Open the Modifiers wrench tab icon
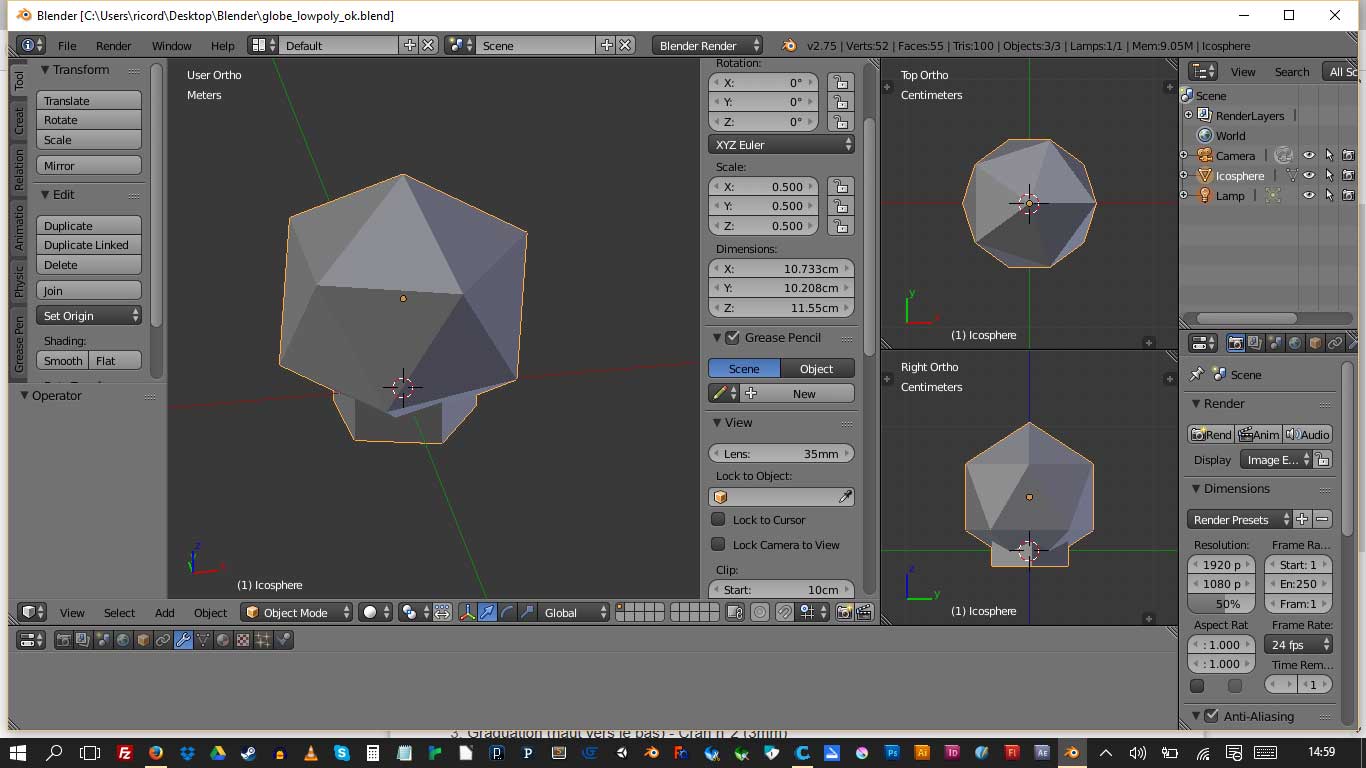This screenshot has width=1366, height=768. (183, 640)
